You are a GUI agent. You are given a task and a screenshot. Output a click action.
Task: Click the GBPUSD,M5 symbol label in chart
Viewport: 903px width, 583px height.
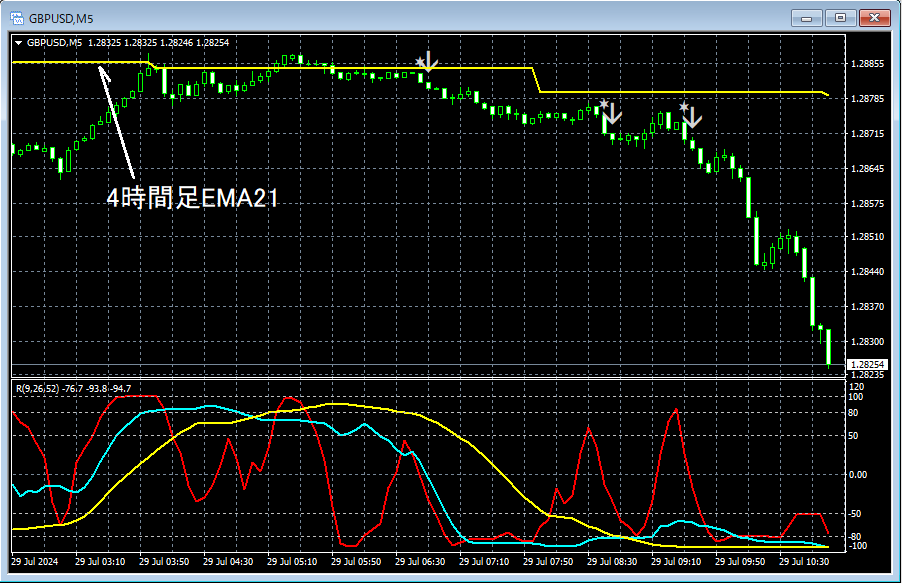click(x=55, y=43)
